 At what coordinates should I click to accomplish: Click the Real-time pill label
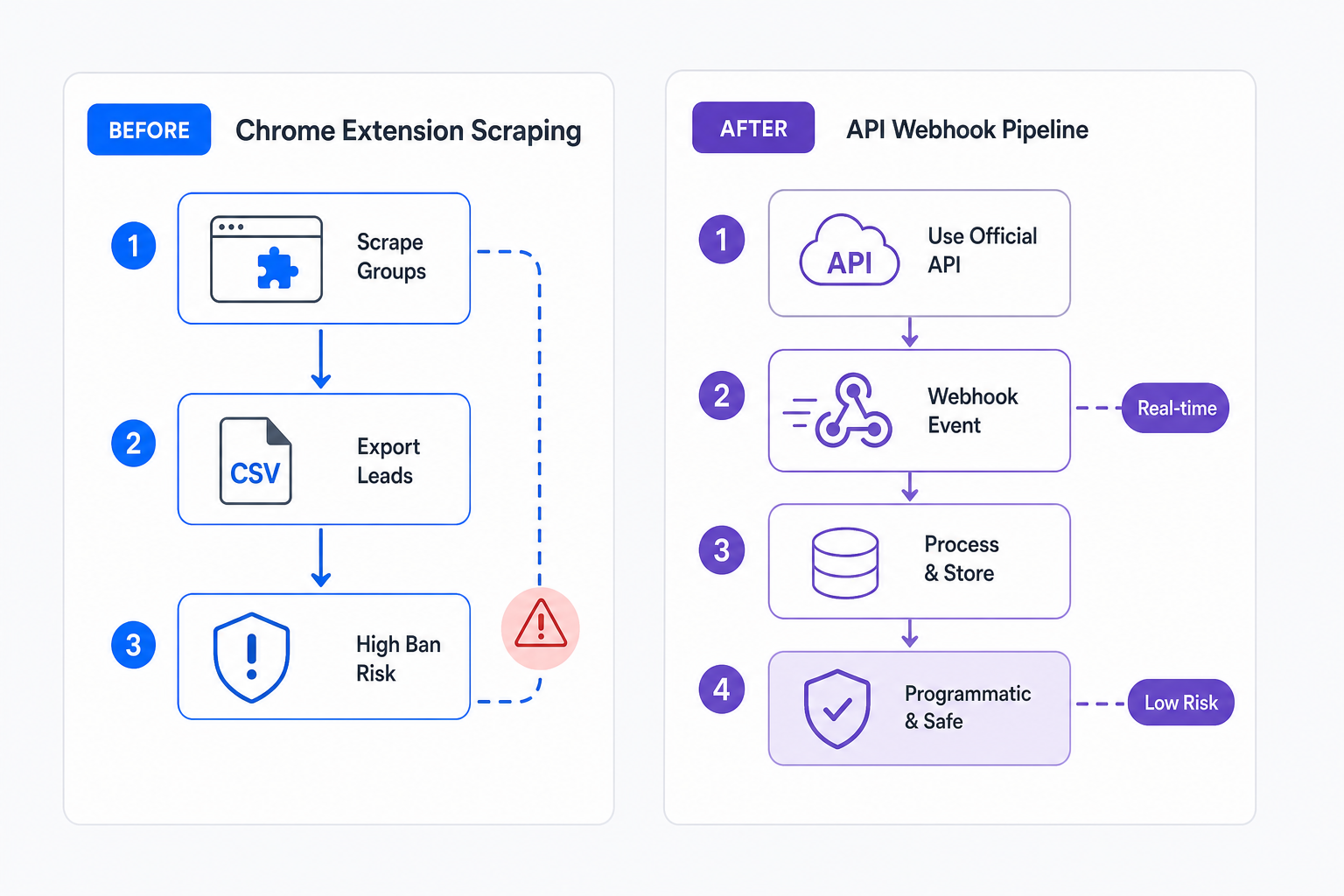pyautogui.click(x=1176, y=408)
